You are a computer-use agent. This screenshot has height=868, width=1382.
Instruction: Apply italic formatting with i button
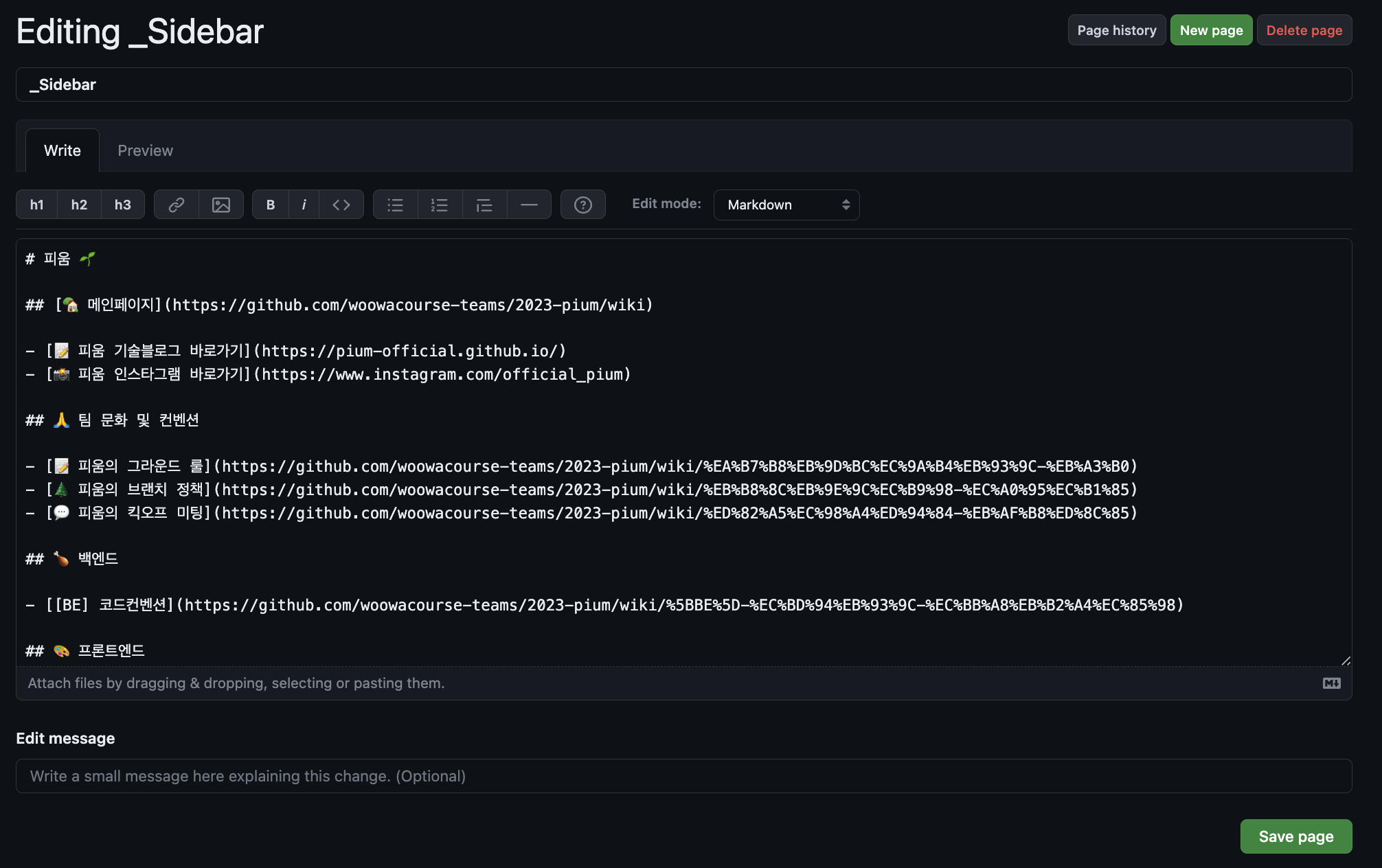(x=304, y=205)
